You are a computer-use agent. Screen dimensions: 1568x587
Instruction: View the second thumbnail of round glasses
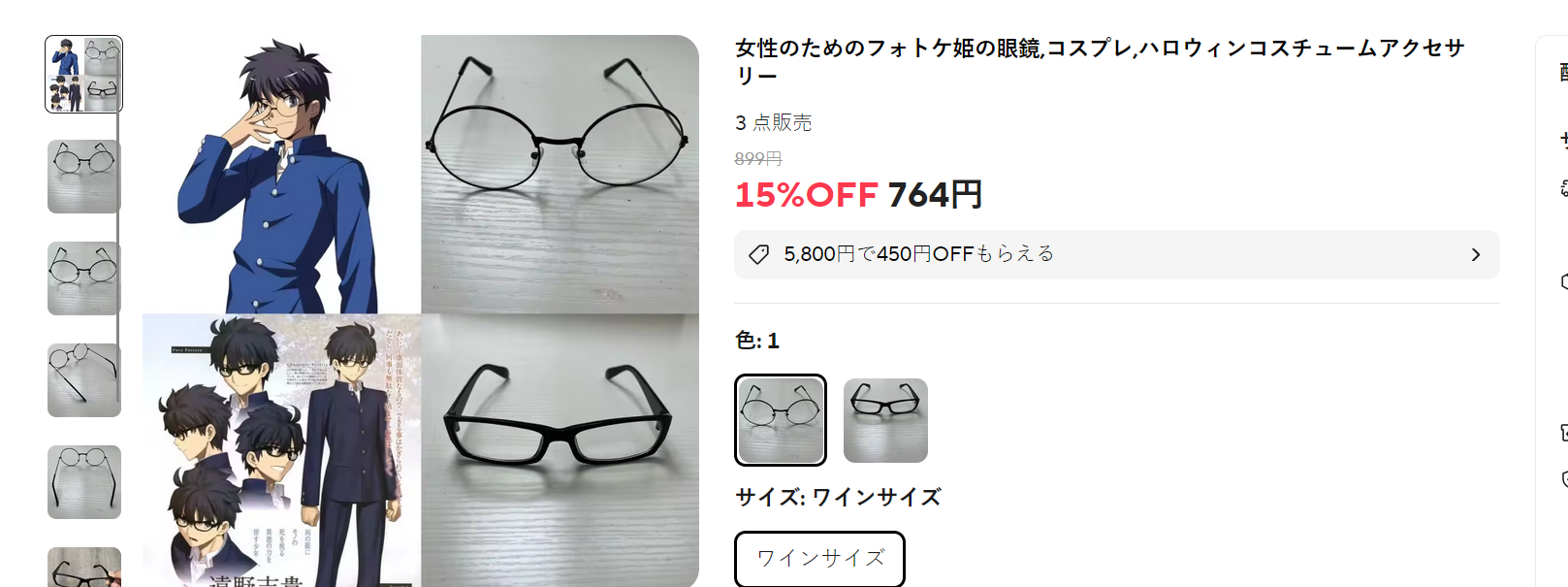pyautogui.click(x=84, y=177)
